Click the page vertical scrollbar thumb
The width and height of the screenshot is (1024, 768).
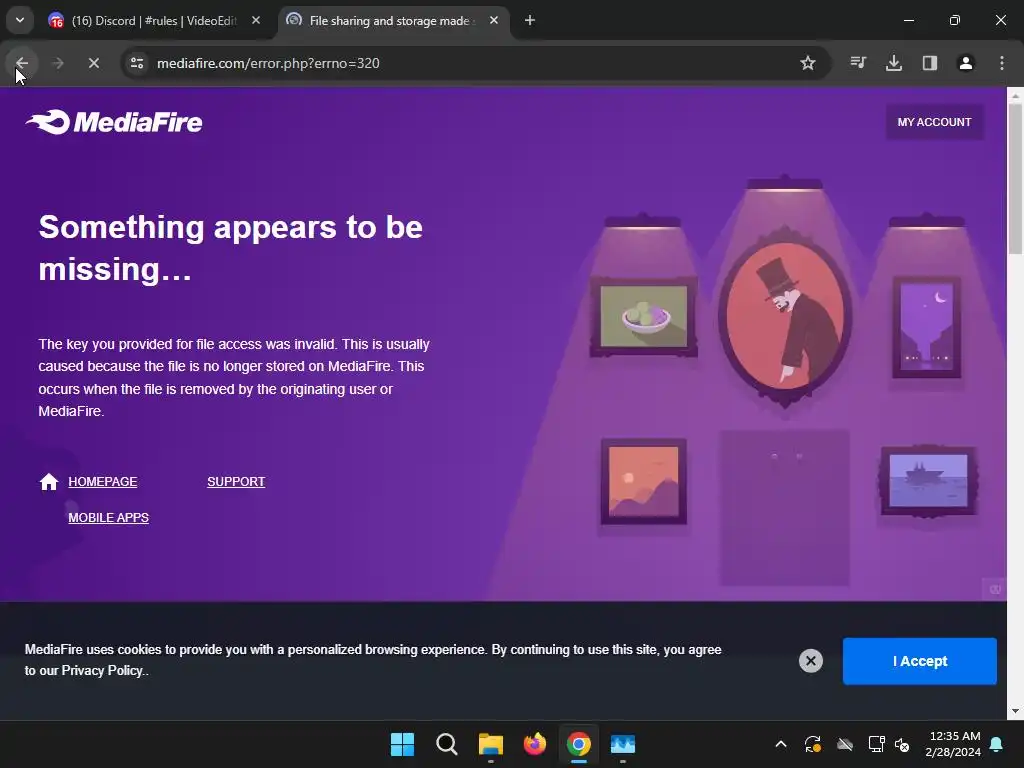pyautogui.click(x=1015, y=178)
